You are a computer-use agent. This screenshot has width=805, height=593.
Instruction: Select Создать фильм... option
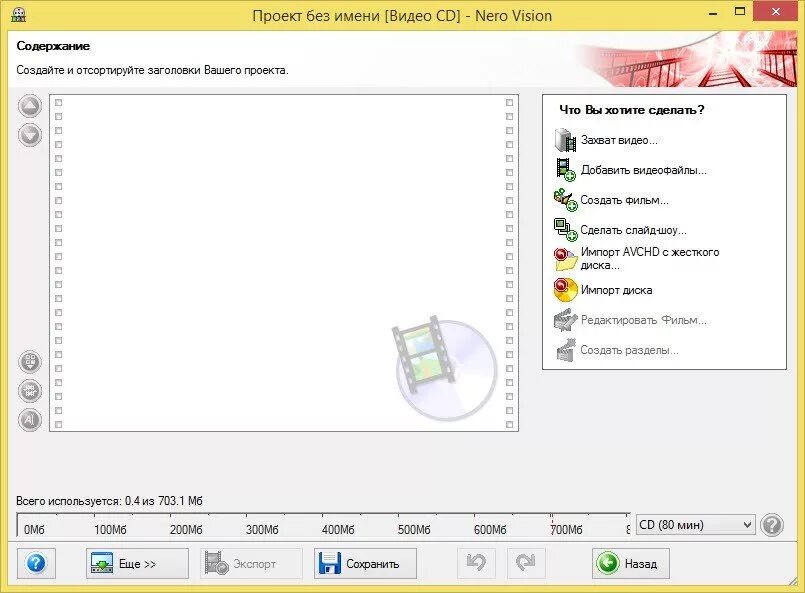[624, 200]
